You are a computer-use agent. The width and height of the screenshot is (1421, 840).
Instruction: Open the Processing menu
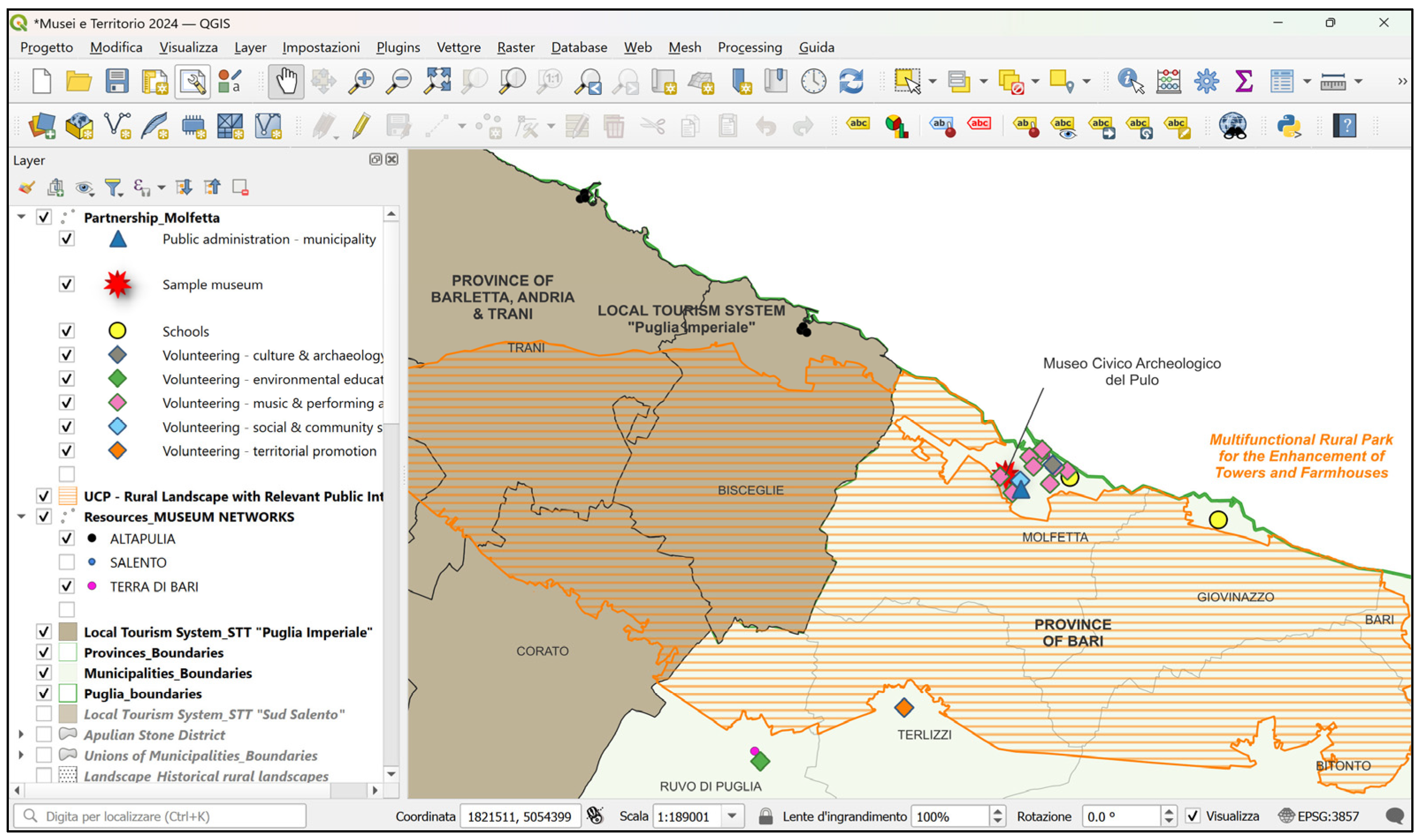[749, 48]
